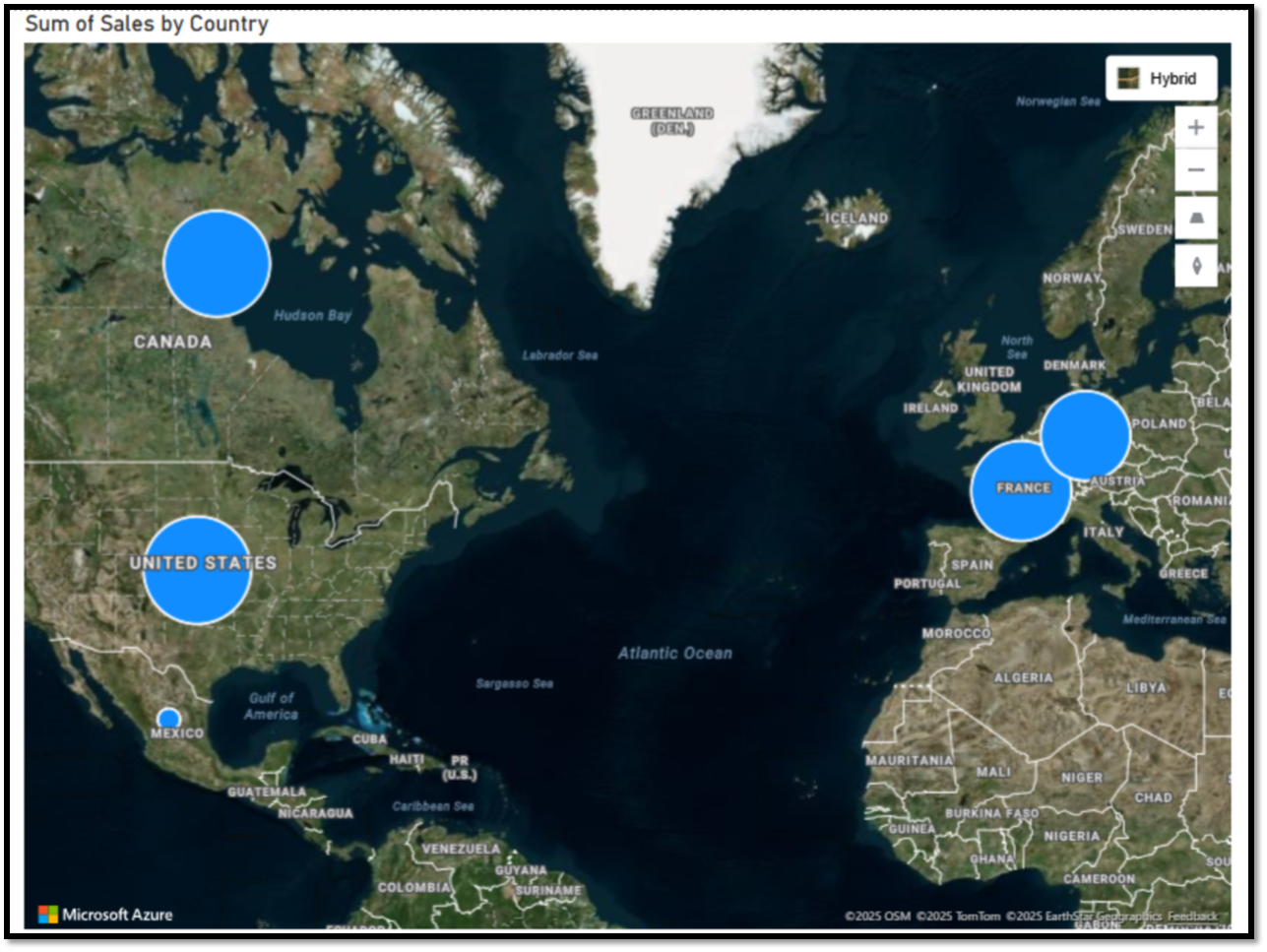Click the Hudson Bay label
Screen dimensions: 1267x952
[x=312, y=315]
